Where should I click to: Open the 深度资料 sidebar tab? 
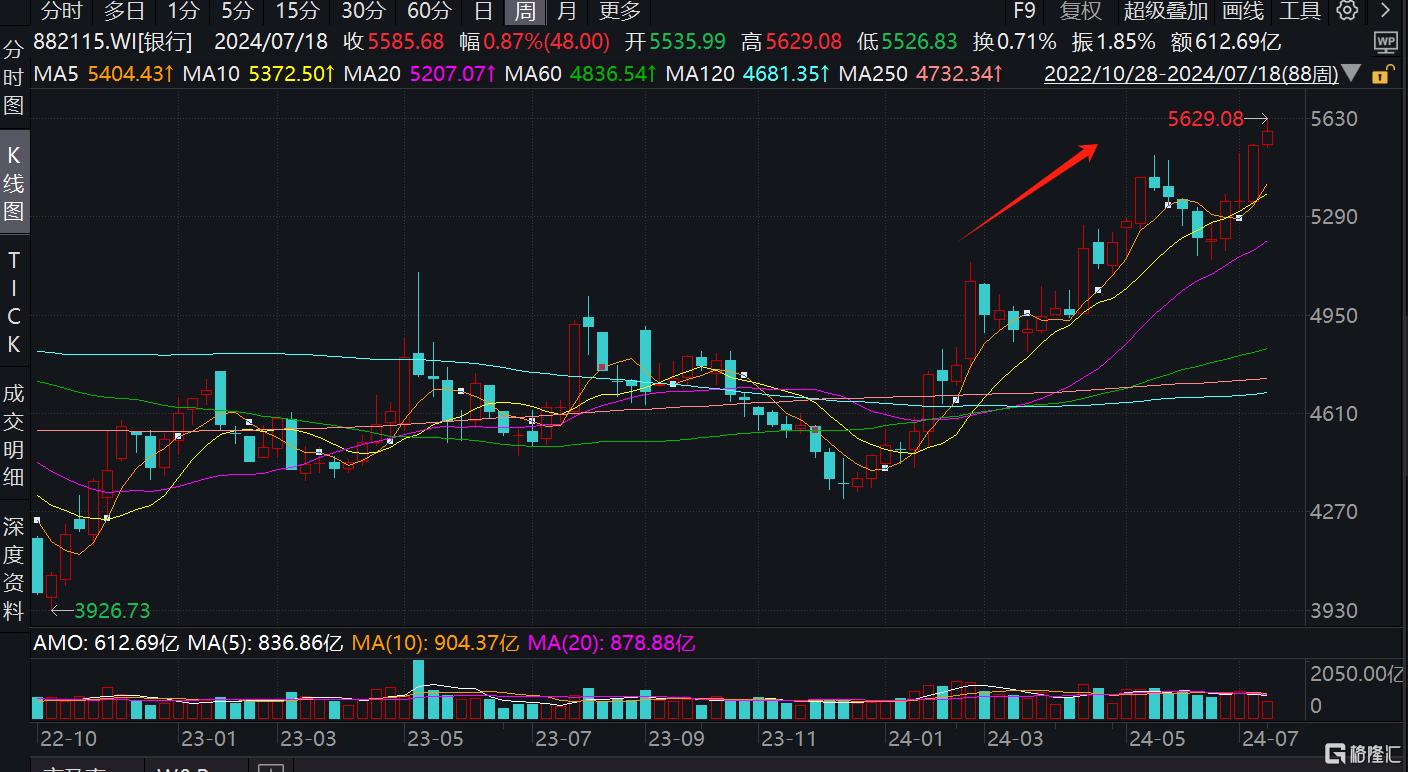(14, 568)
